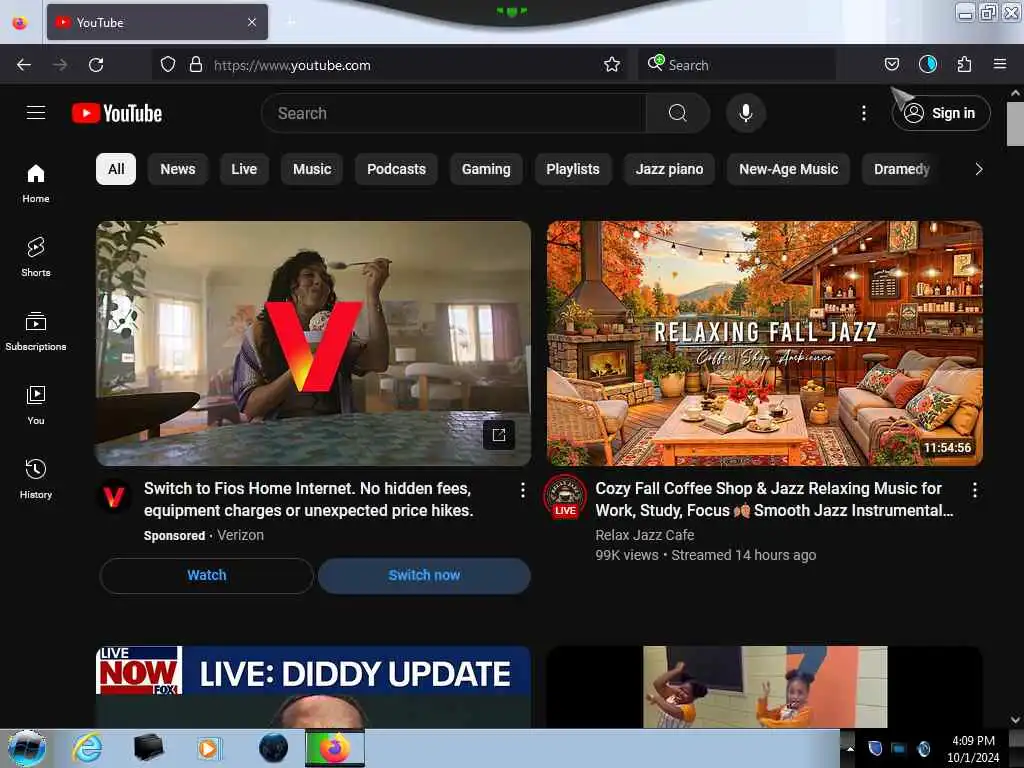The width and height of the screenshot is (1024, 768).
Task: Go back in browser
Action: (x=24, y=65)
